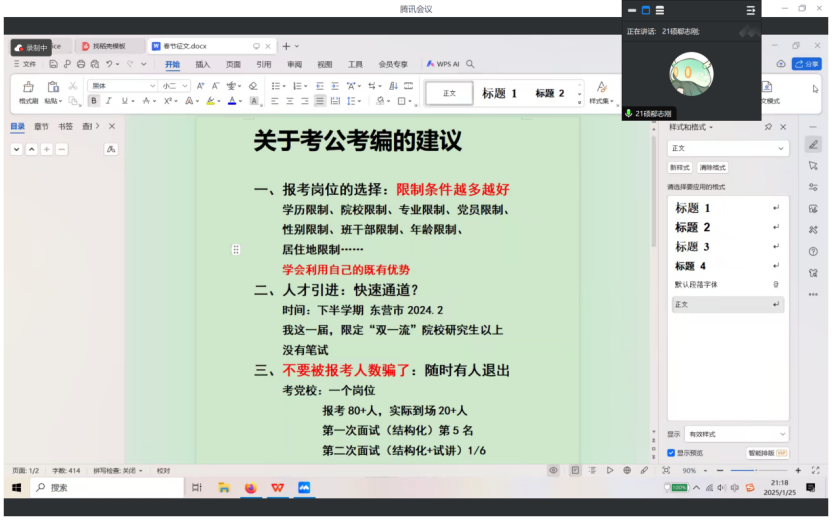
Task: Click the save icon in quick access toolbar
Action: (52, 64)
